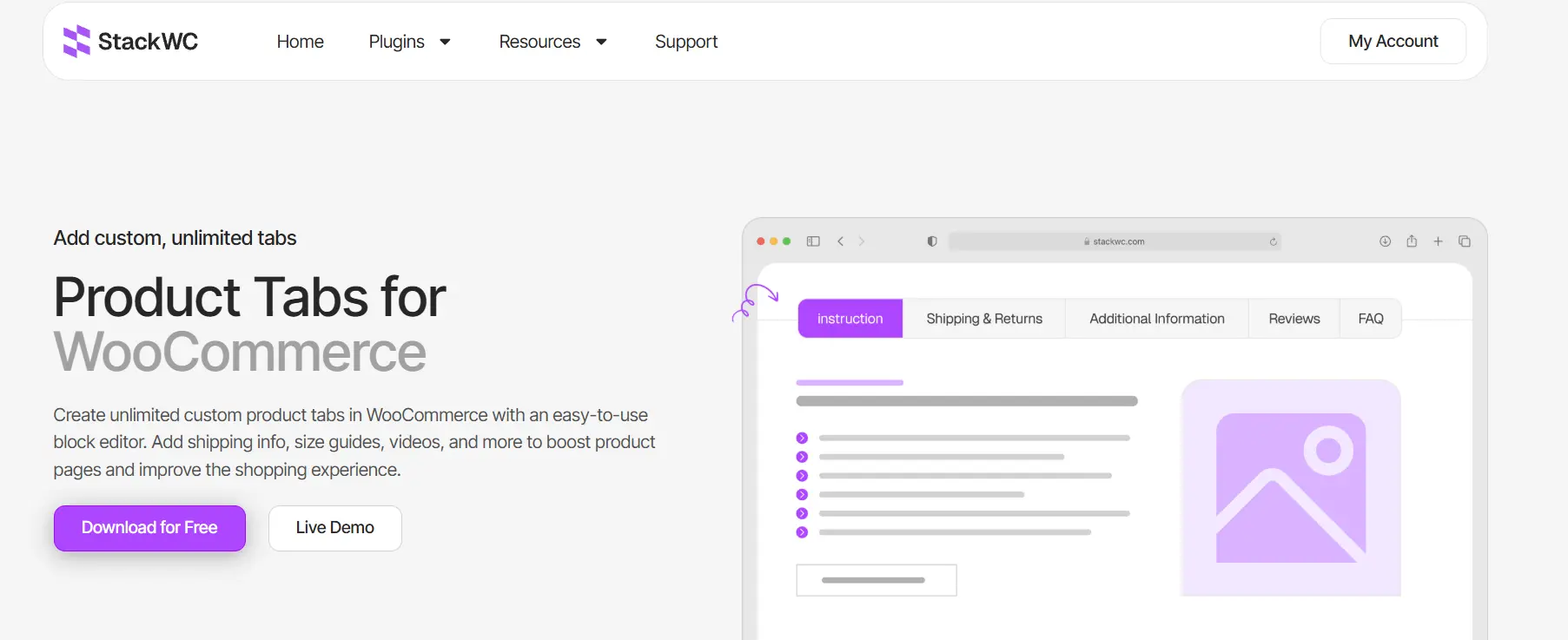Click Download for Free button

(x=149, y=528)
